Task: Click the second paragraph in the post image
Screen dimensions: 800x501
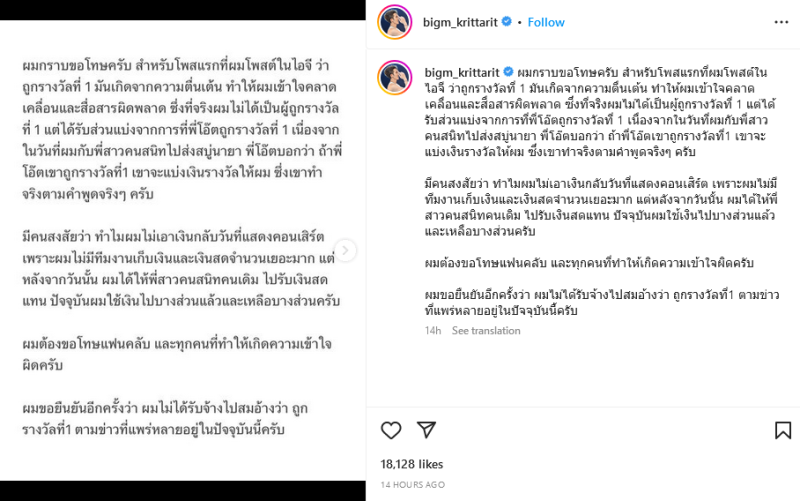Action: pyautogui.click(x=181, y=269)
